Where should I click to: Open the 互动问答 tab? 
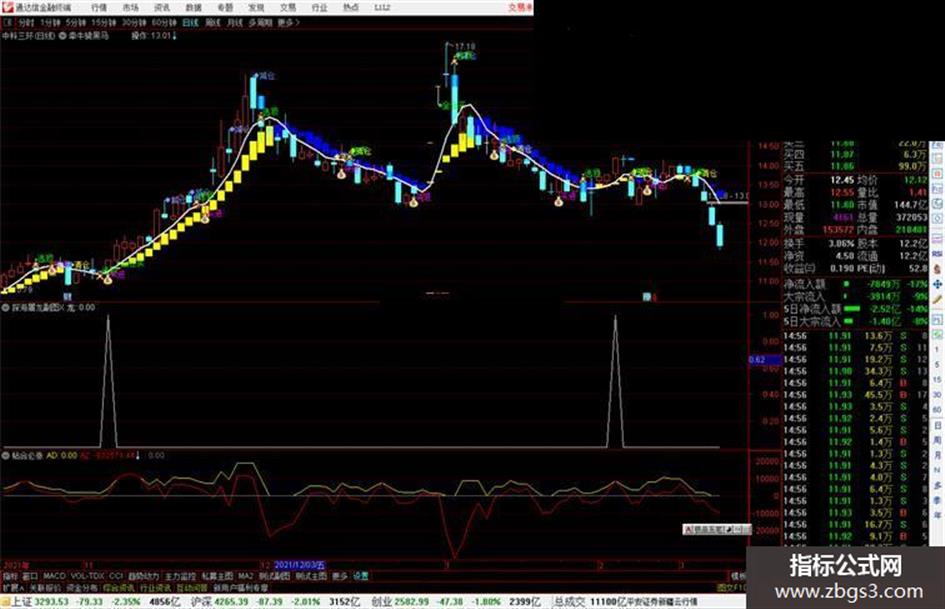coord(192,587)
